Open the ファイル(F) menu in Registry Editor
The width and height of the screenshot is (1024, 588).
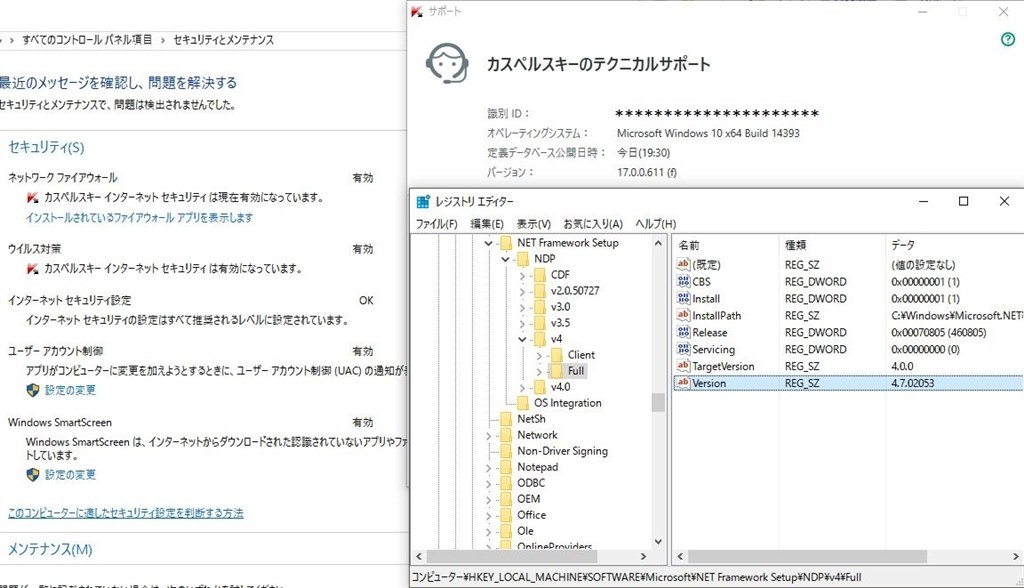pos(437,224)
